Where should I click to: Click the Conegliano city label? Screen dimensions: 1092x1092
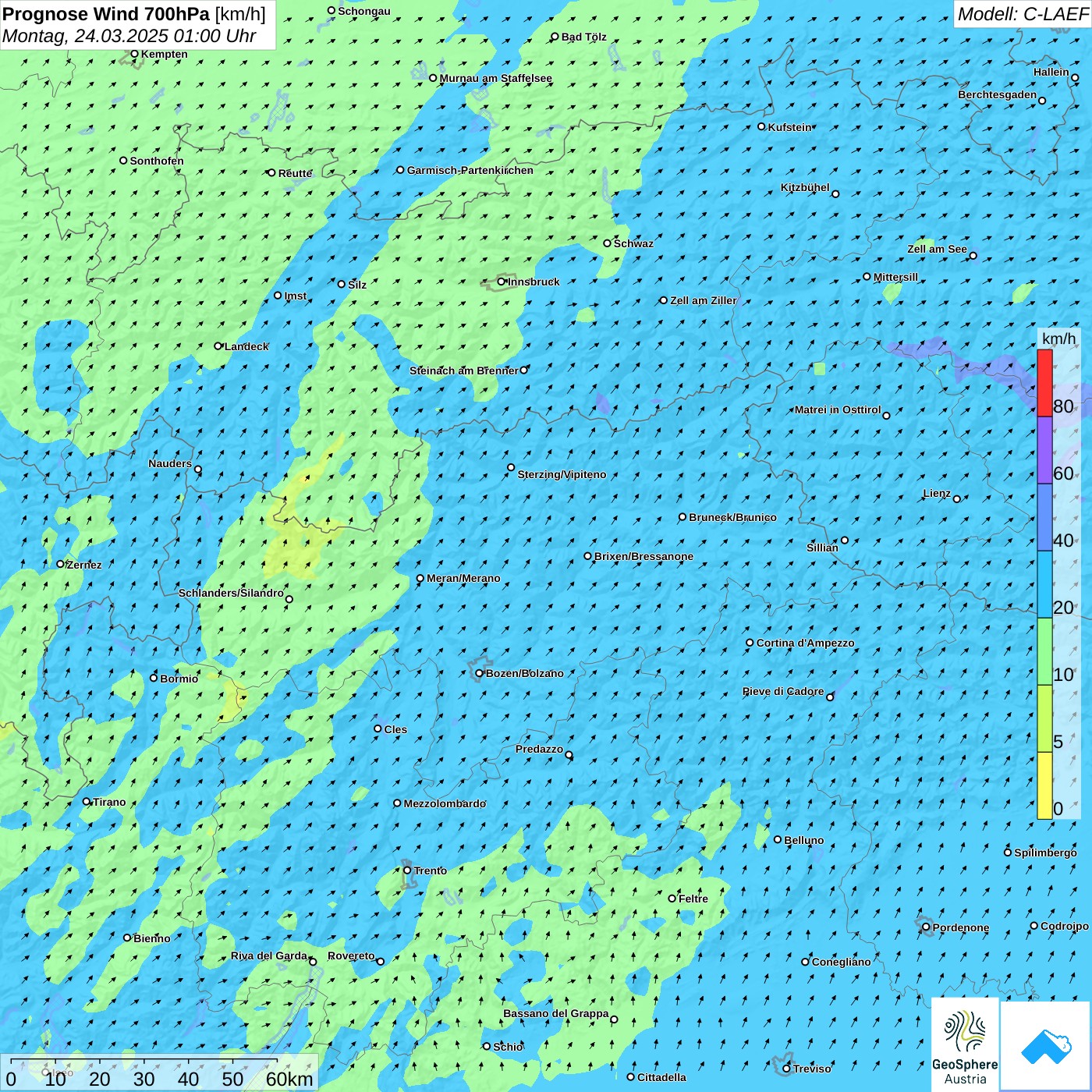pyautogui.click(x=841, y=962)
